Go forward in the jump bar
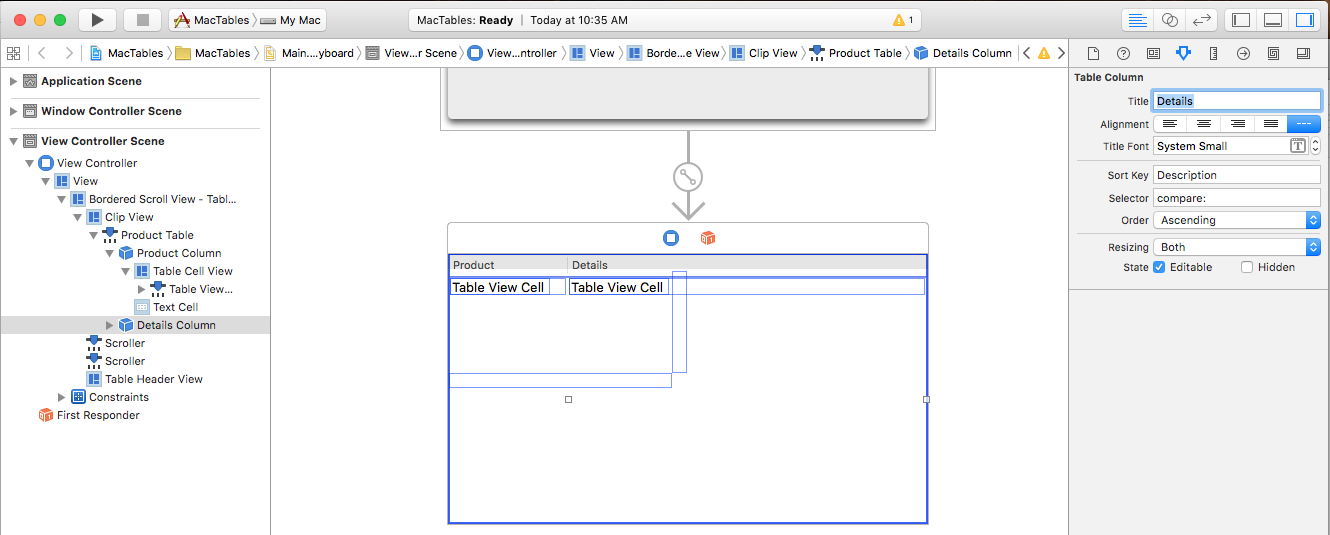 [x=68, y=53]
